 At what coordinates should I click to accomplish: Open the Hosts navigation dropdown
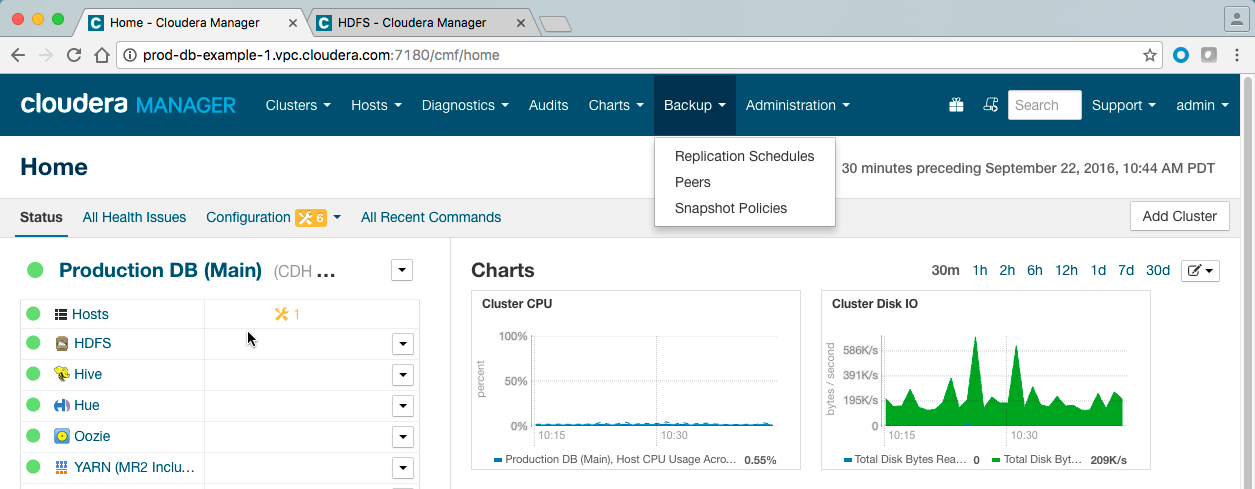[376, 105]
